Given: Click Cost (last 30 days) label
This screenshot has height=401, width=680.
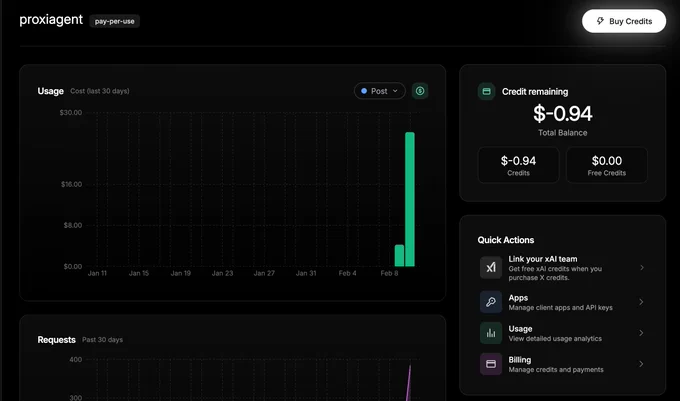Looking at the screenshot, I should tap(100, 91).
